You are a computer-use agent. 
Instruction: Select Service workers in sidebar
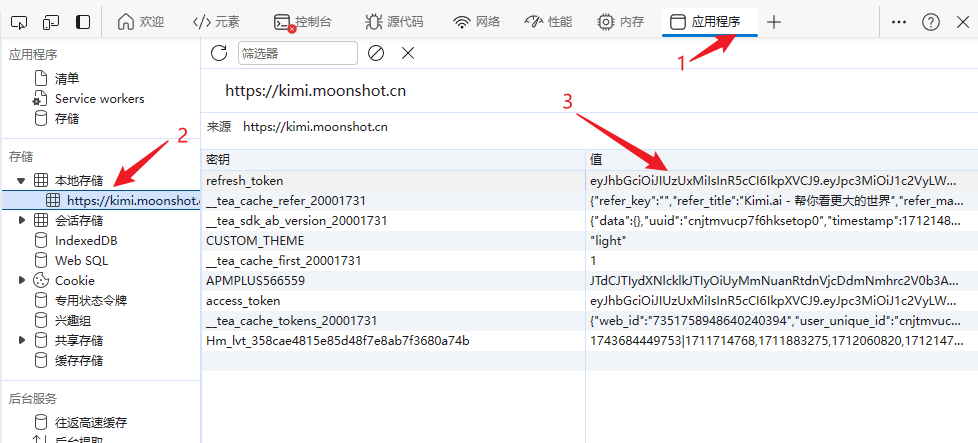coord(99,98)
